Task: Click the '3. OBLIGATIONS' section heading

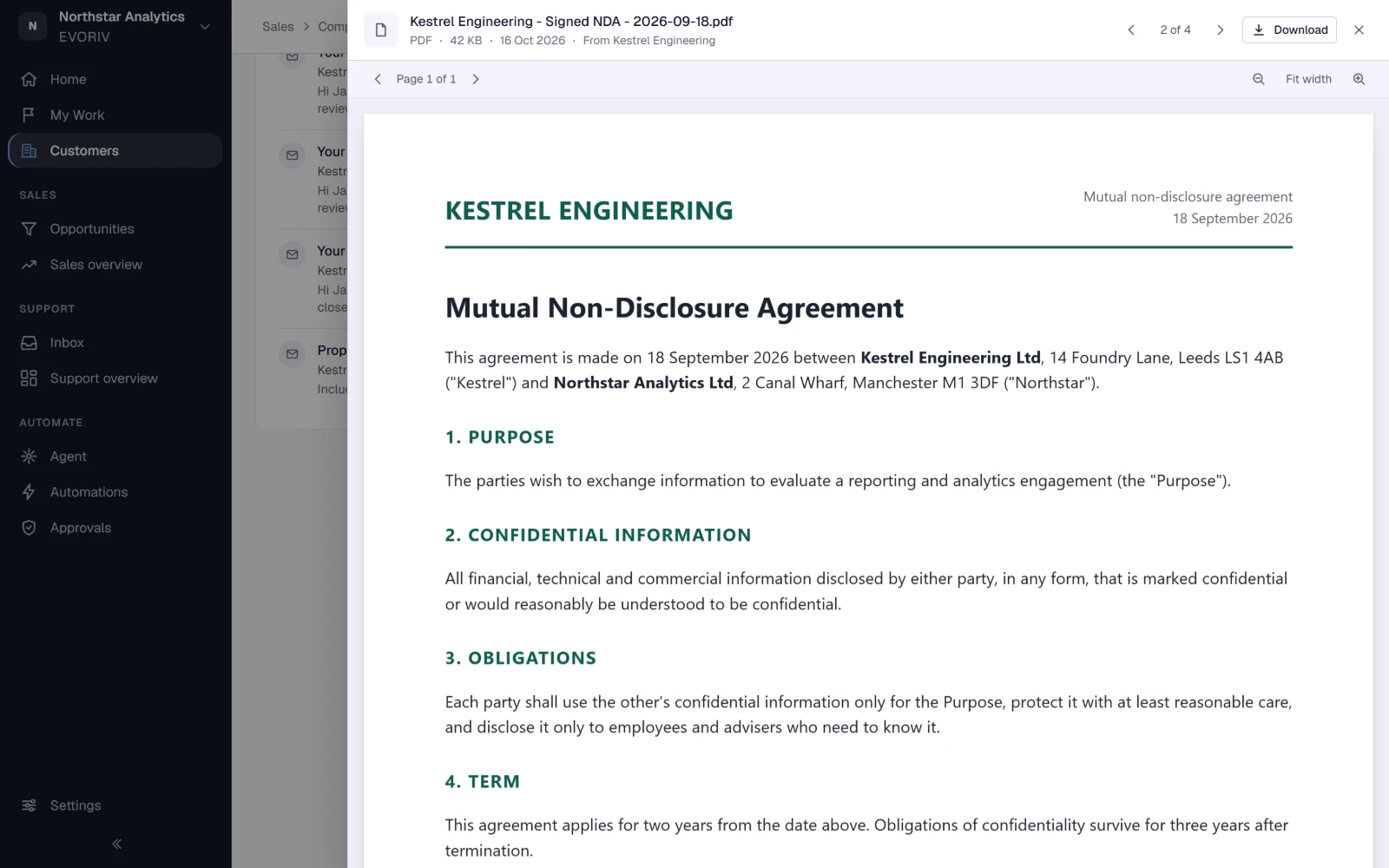Action: (521, 658)
